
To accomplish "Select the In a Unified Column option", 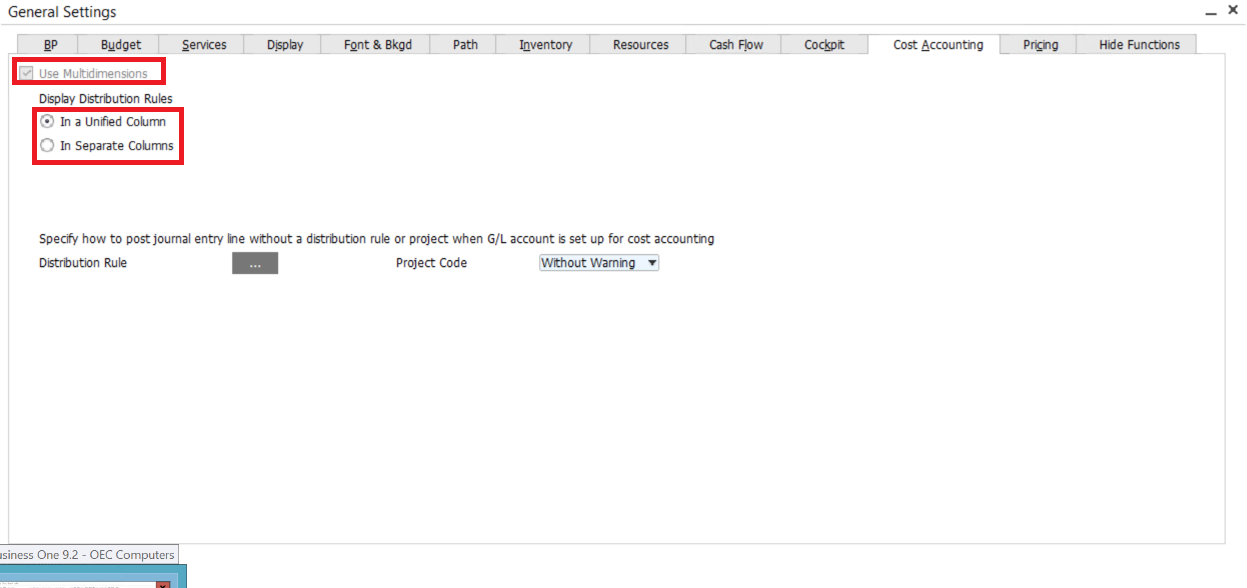I will [47, 122].
